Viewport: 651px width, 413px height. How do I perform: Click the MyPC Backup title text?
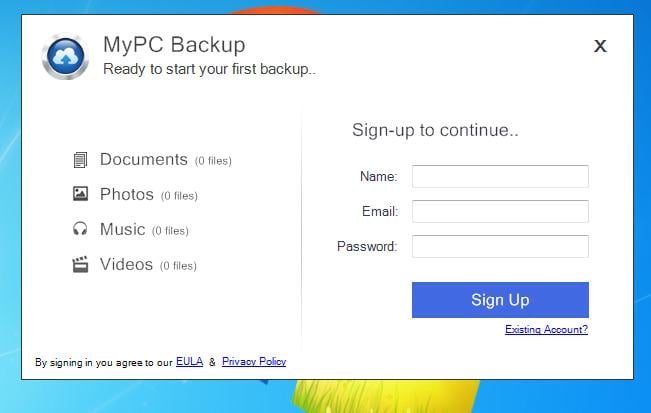coord(174,45)
